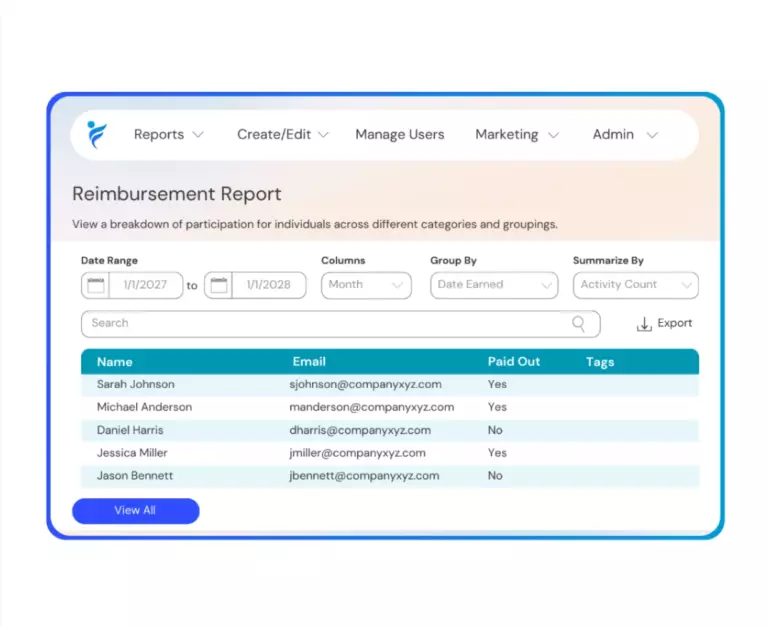Viewport: 768px width, 627px height.
Task: Expand the Reports chevron arrow
Action: pyautogui.click(x=198, y=135)
